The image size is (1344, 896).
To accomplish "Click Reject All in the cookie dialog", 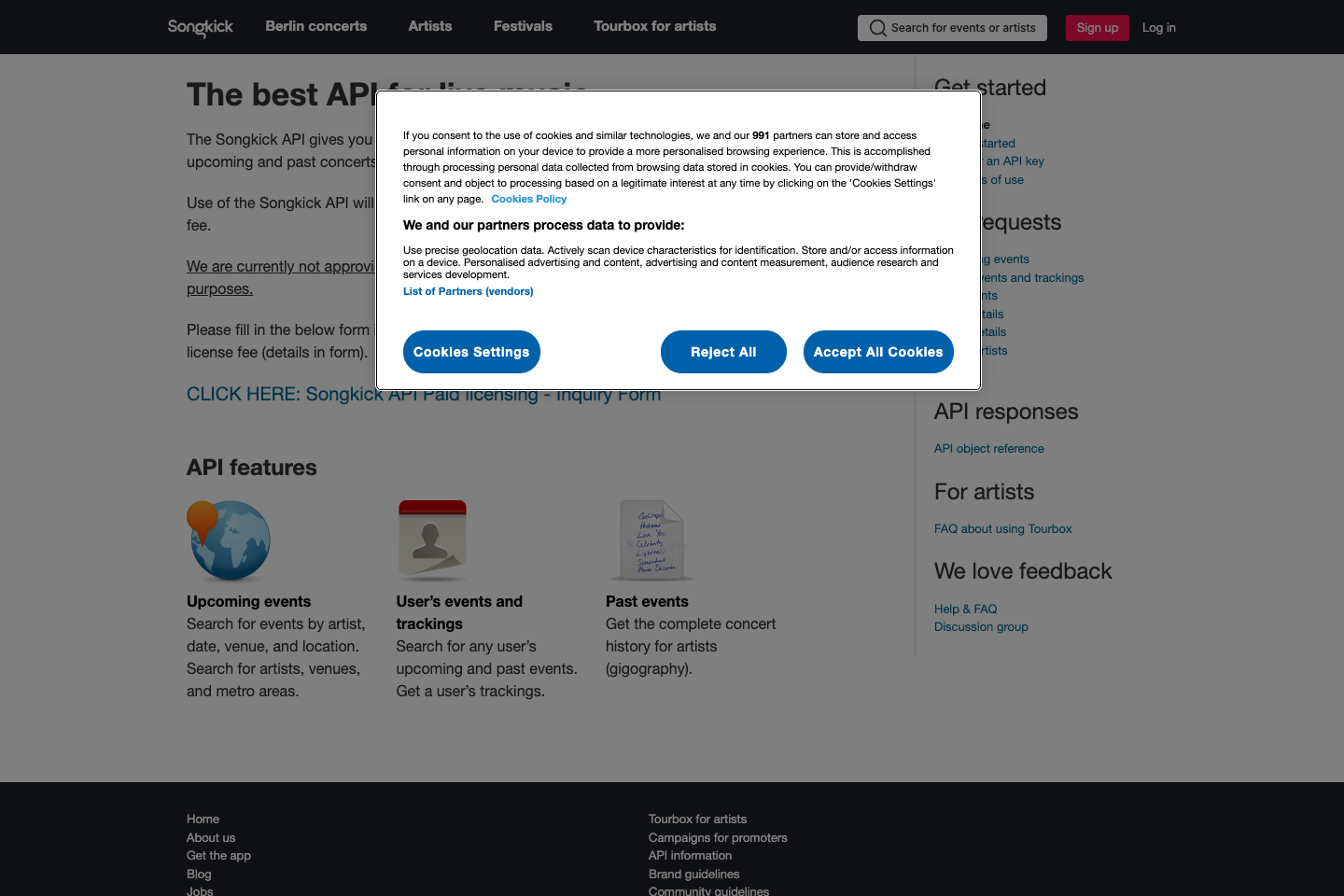I will 723,352.
